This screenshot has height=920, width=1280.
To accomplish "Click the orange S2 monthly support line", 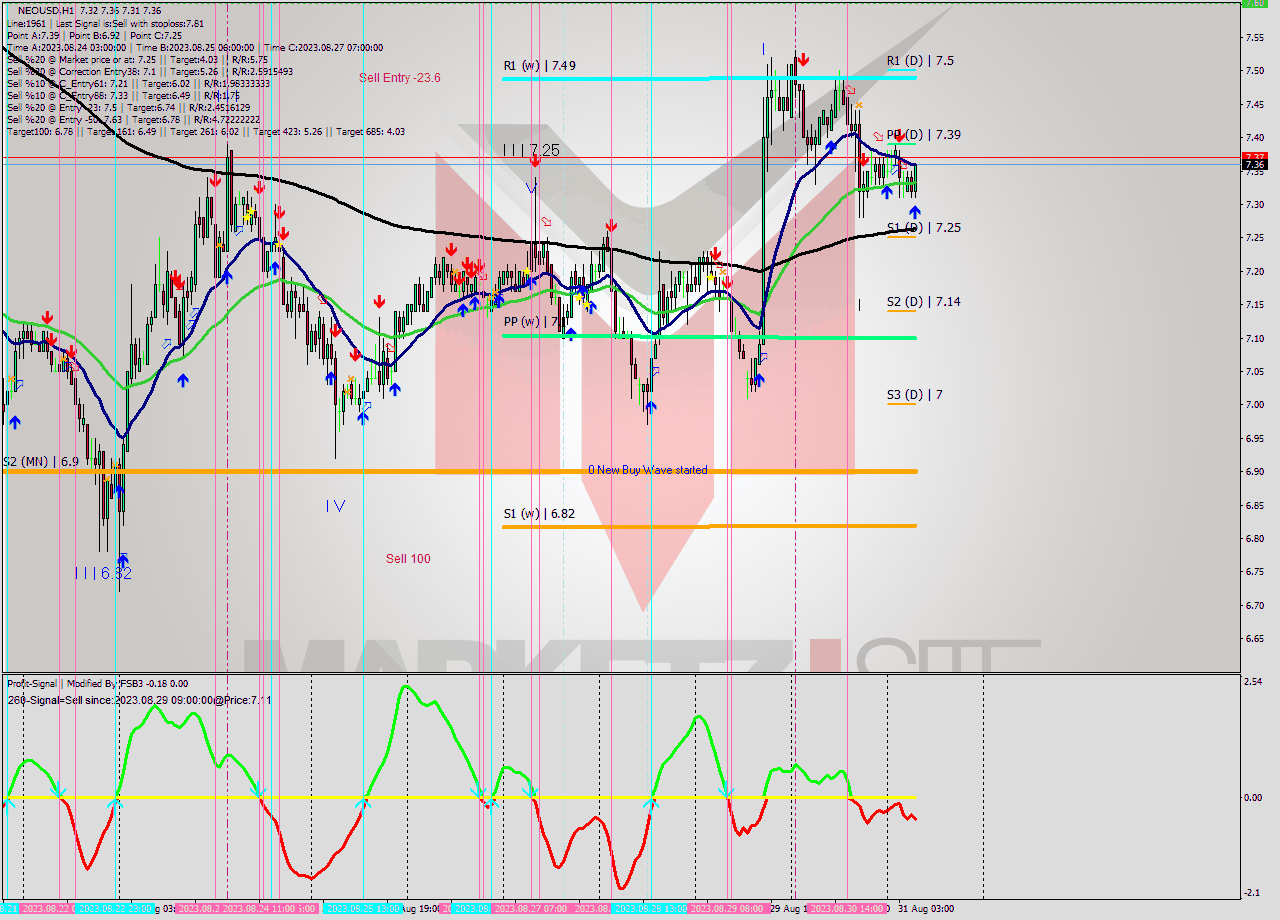I will tap(460, 470).
